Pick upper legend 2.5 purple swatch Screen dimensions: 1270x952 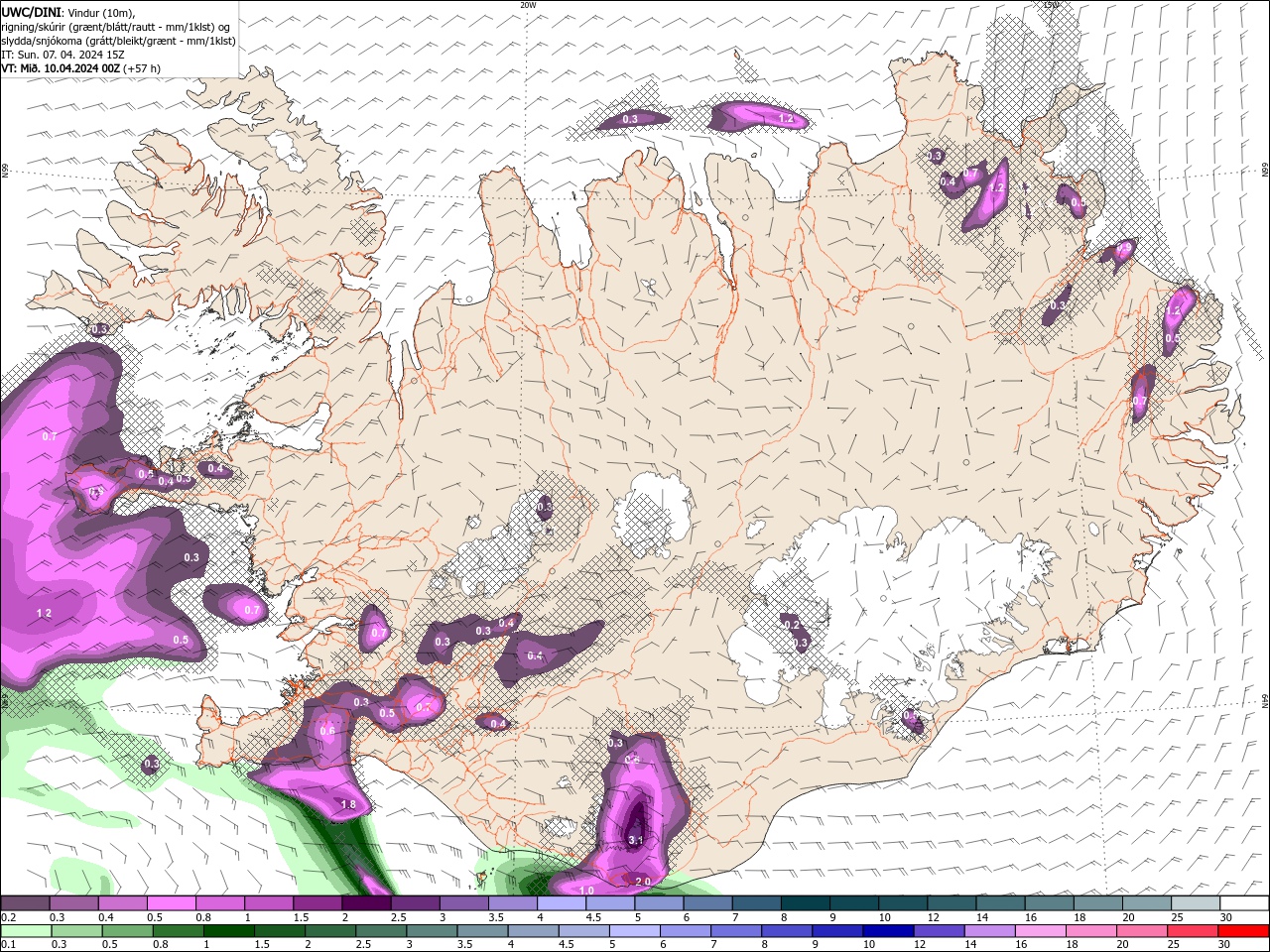point(415,903)
